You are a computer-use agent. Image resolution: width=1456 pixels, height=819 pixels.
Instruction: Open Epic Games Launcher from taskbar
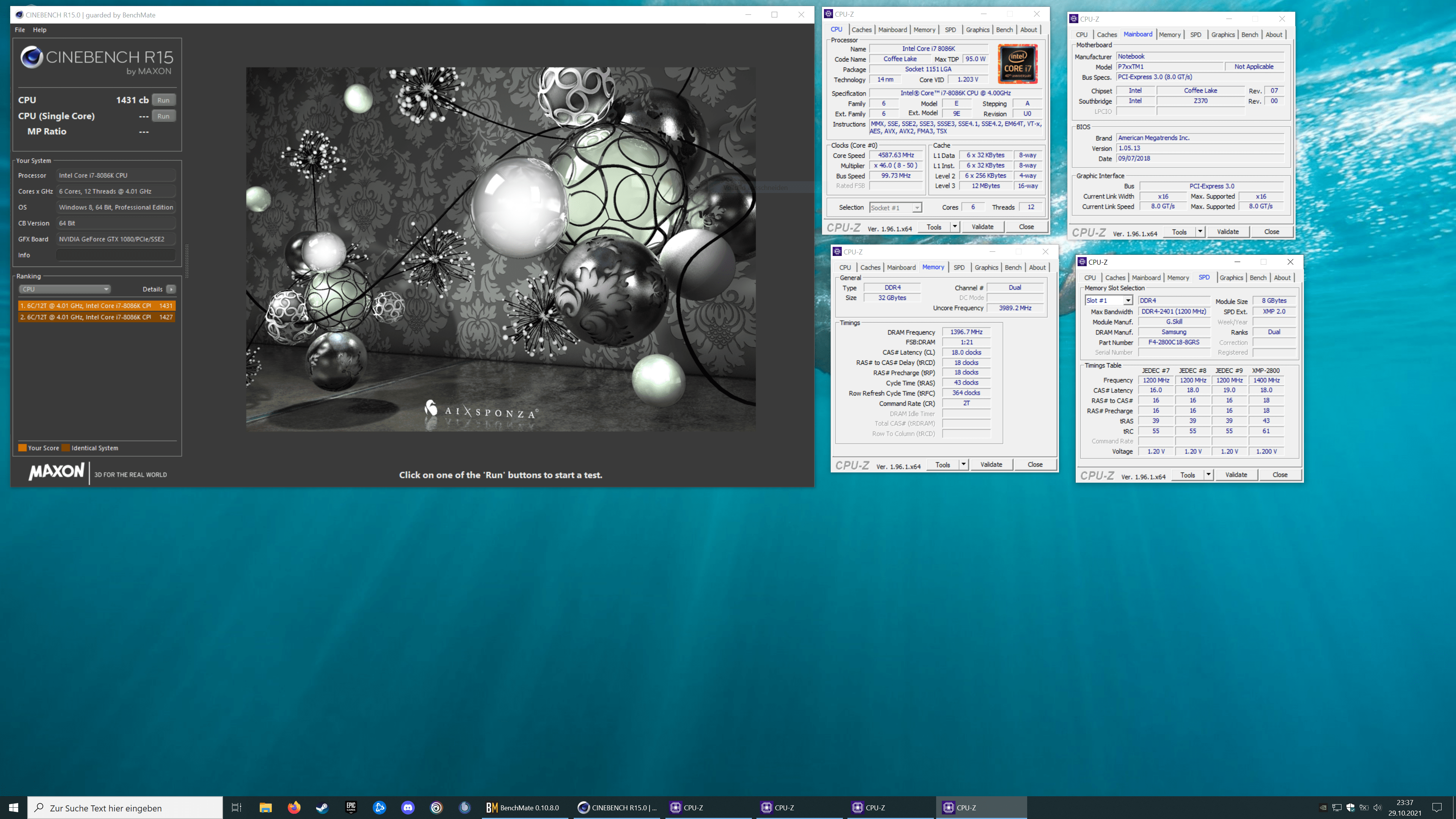pyautogui.click(x=351, y=808)
